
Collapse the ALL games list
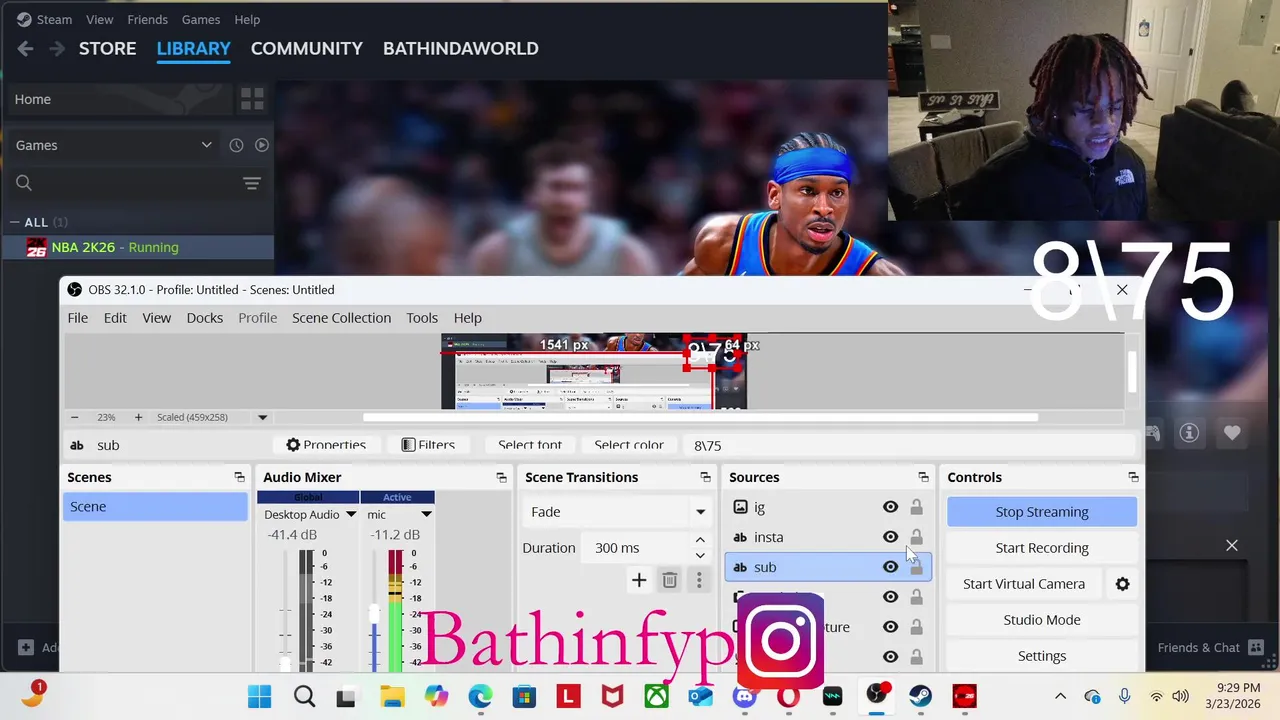[15, 222]
